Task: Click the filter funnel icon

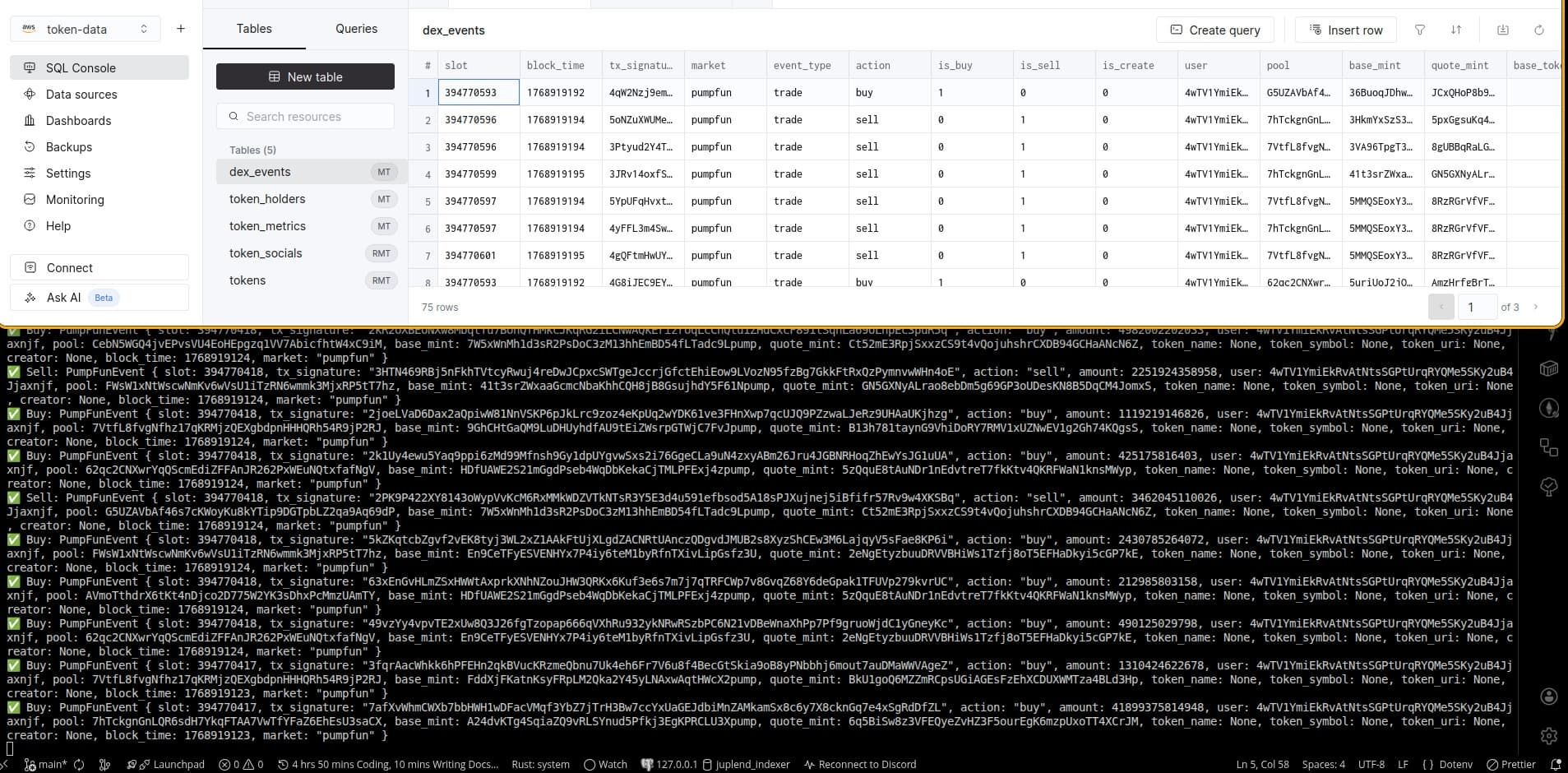Action: coord(1419,30)
